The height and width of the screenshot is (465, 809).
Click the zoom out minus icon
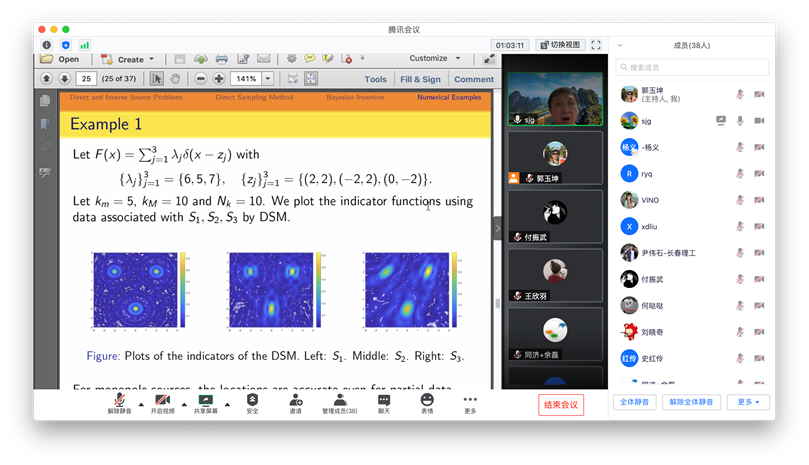point(201,78)
